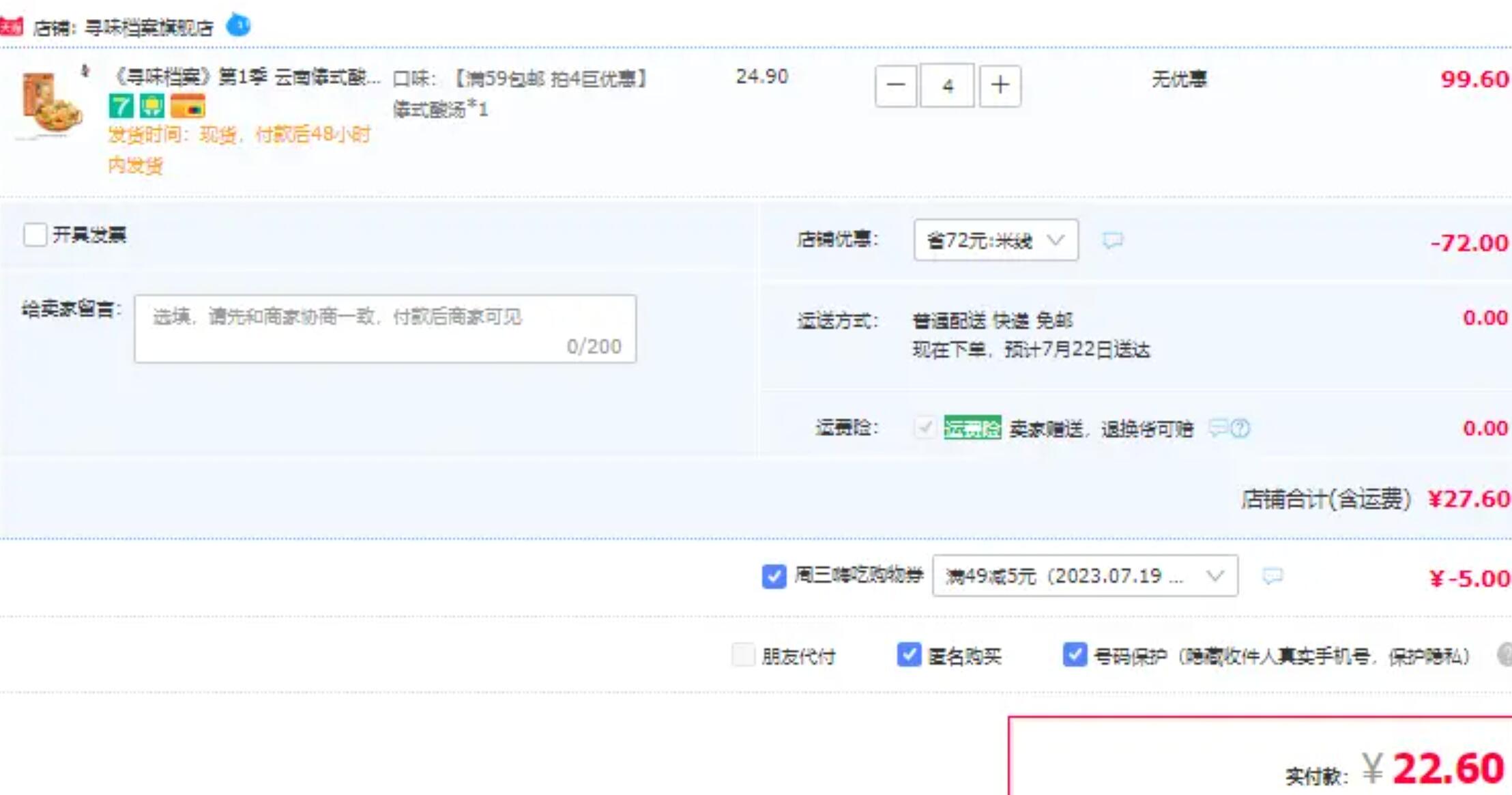Click the message to seller text box
The height and width of the screenshot is (795, 1512).
coord(385,329)
